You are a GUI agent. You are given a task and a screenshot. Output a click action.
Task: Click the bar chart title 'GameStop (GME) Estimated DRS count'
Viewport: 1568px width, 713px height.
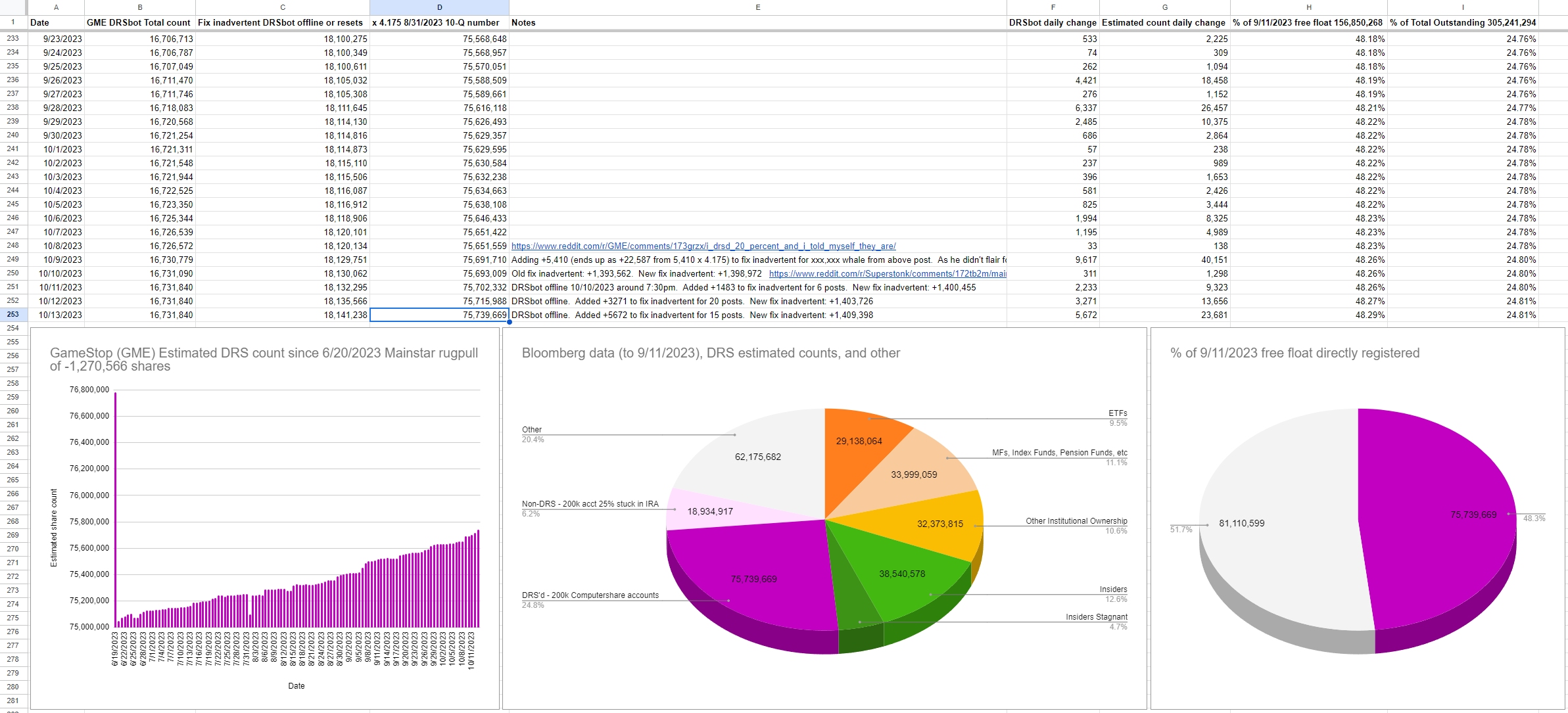tap(264, 359)
